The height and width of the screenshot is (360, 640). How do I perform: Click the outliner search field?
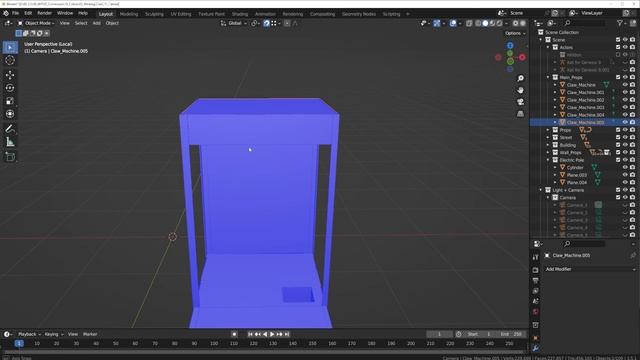584,23
